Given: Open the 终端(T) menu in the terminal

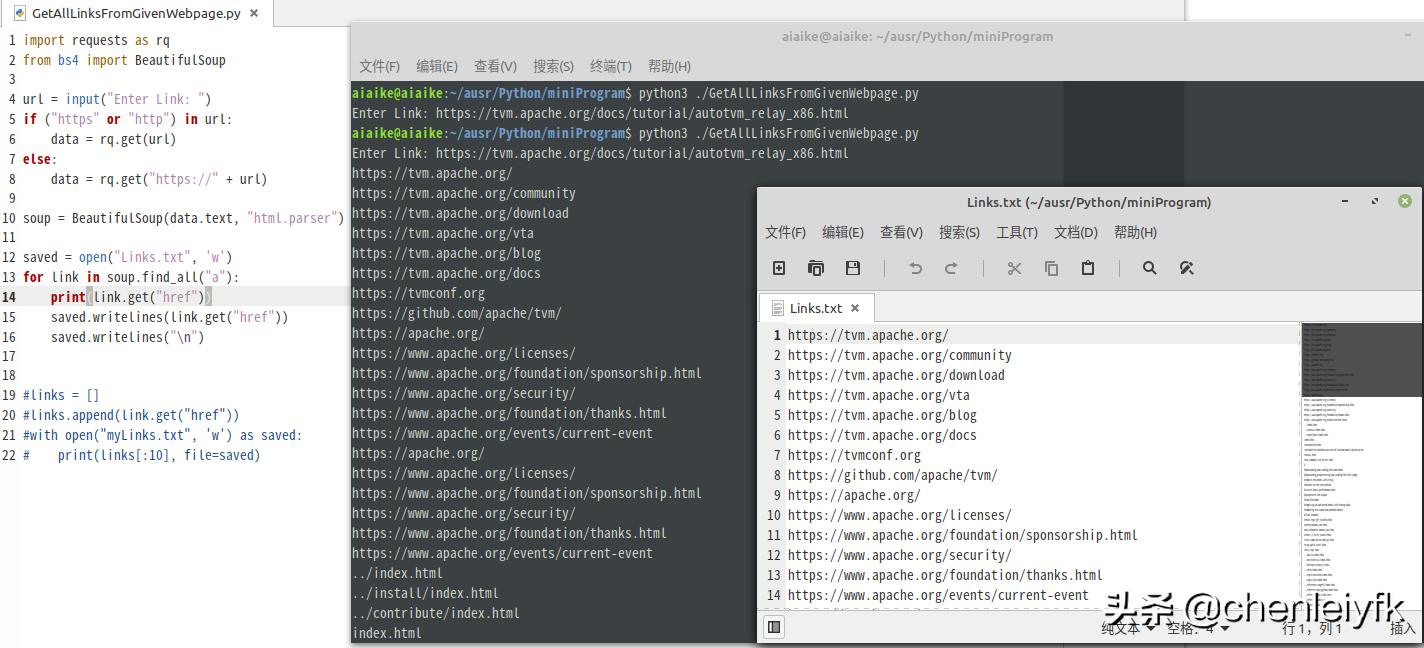Looking at the screenshot, I should pyautogui.click(x=612, y=66).
